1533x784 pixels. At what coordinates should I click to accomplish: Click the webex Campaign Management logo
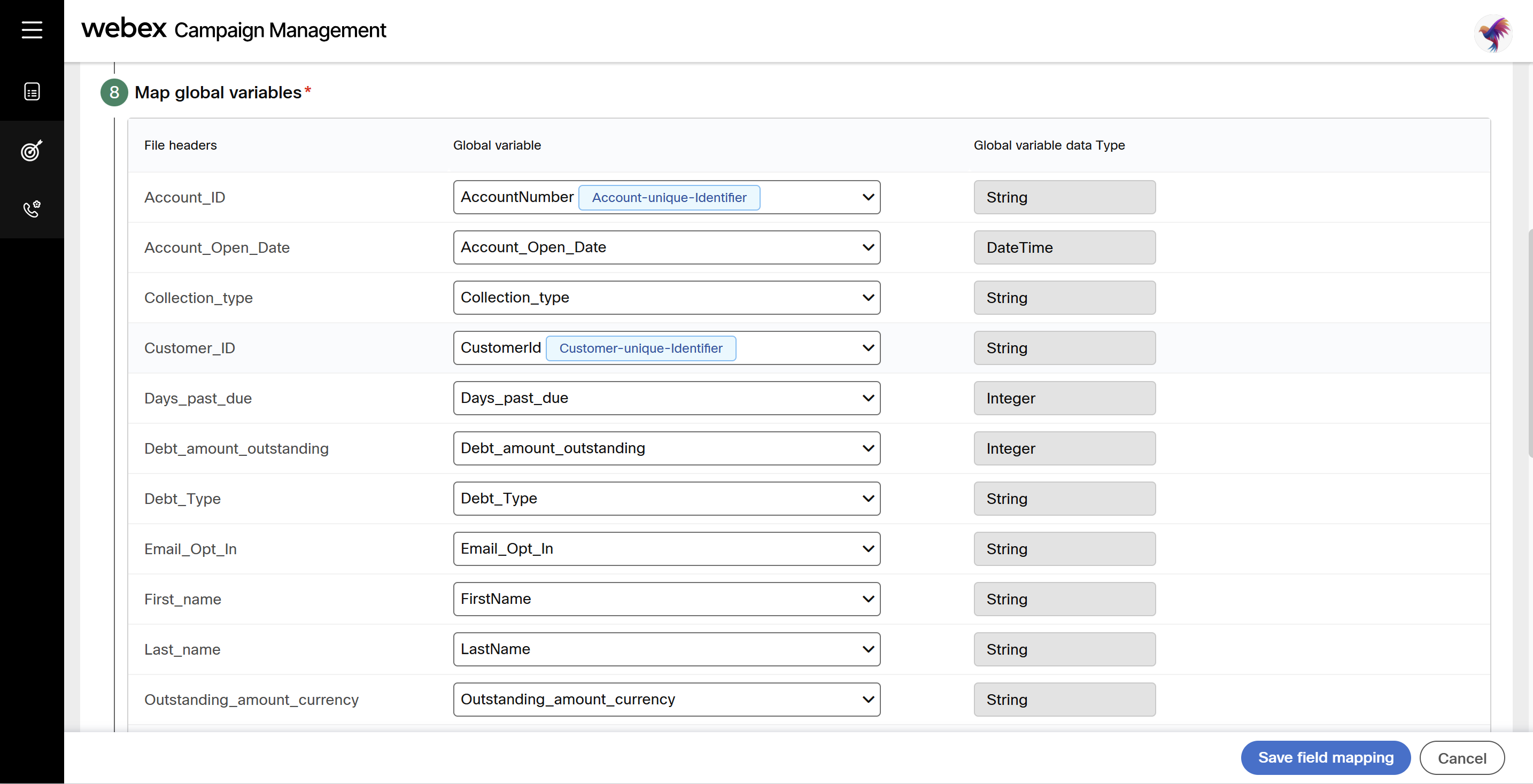click(233, 30)
